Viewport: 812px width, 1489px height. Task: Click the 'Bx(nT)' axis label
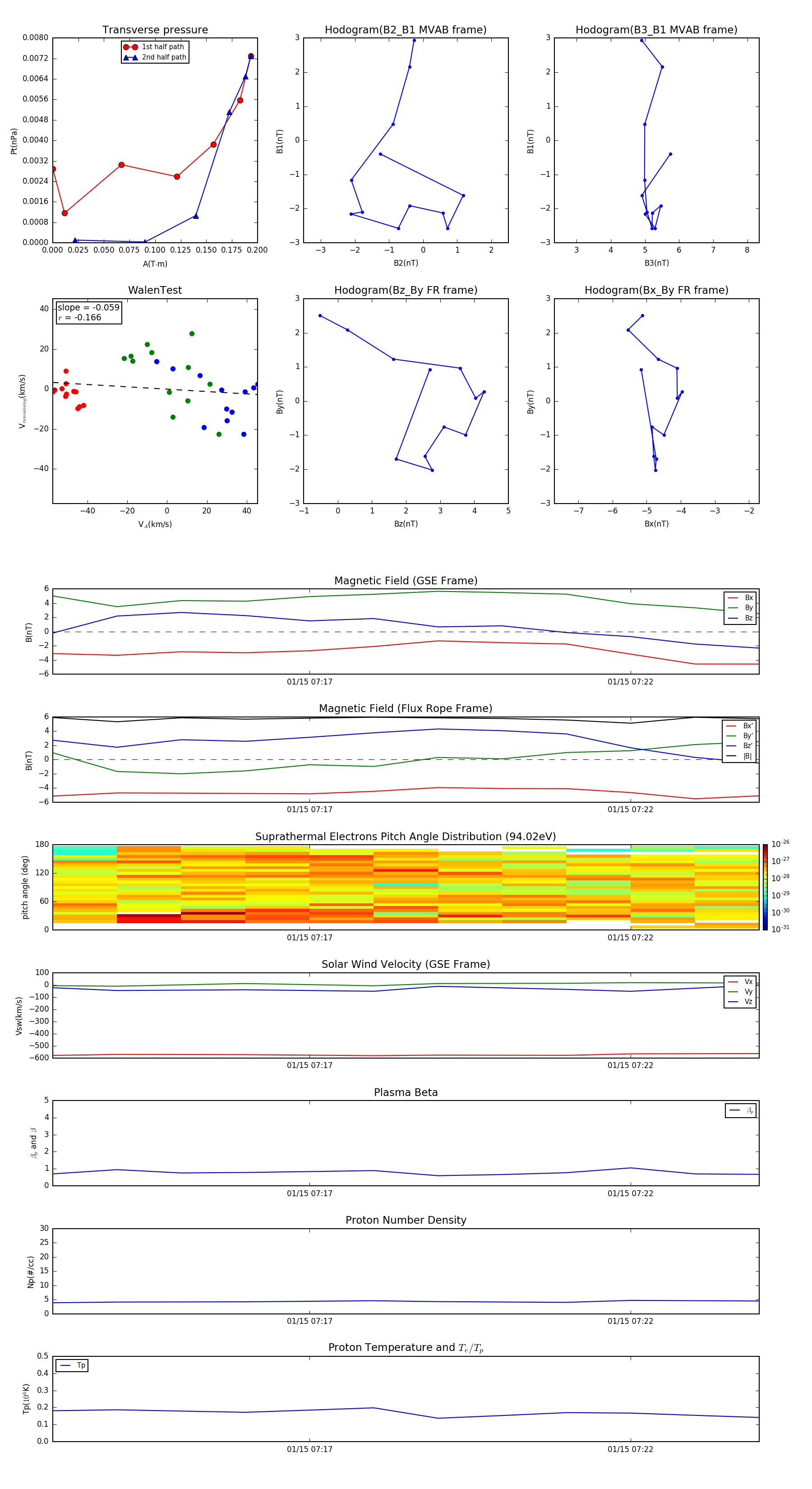[656, 524]
